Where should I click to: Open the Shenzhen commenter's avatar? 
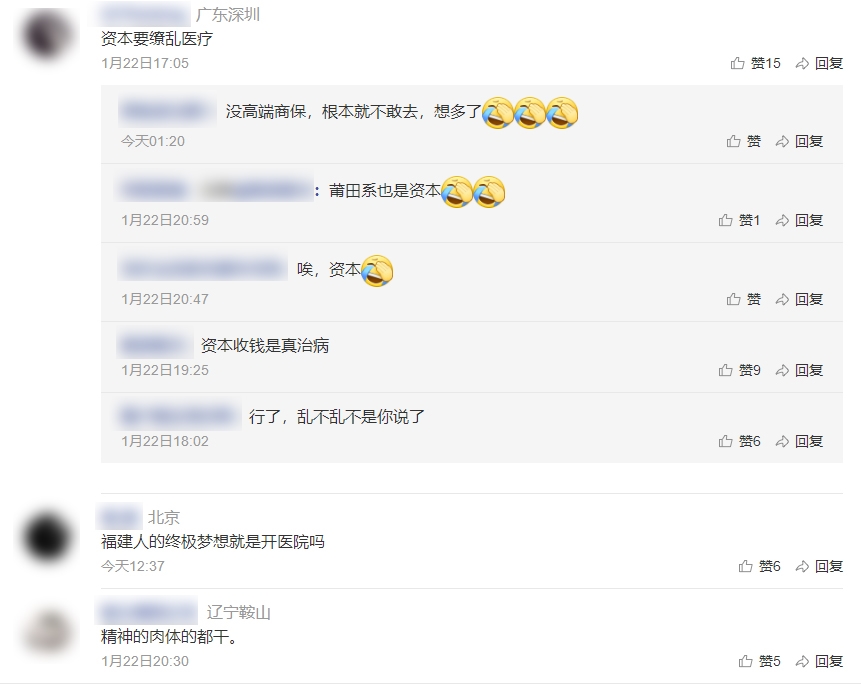click(47, 35)
